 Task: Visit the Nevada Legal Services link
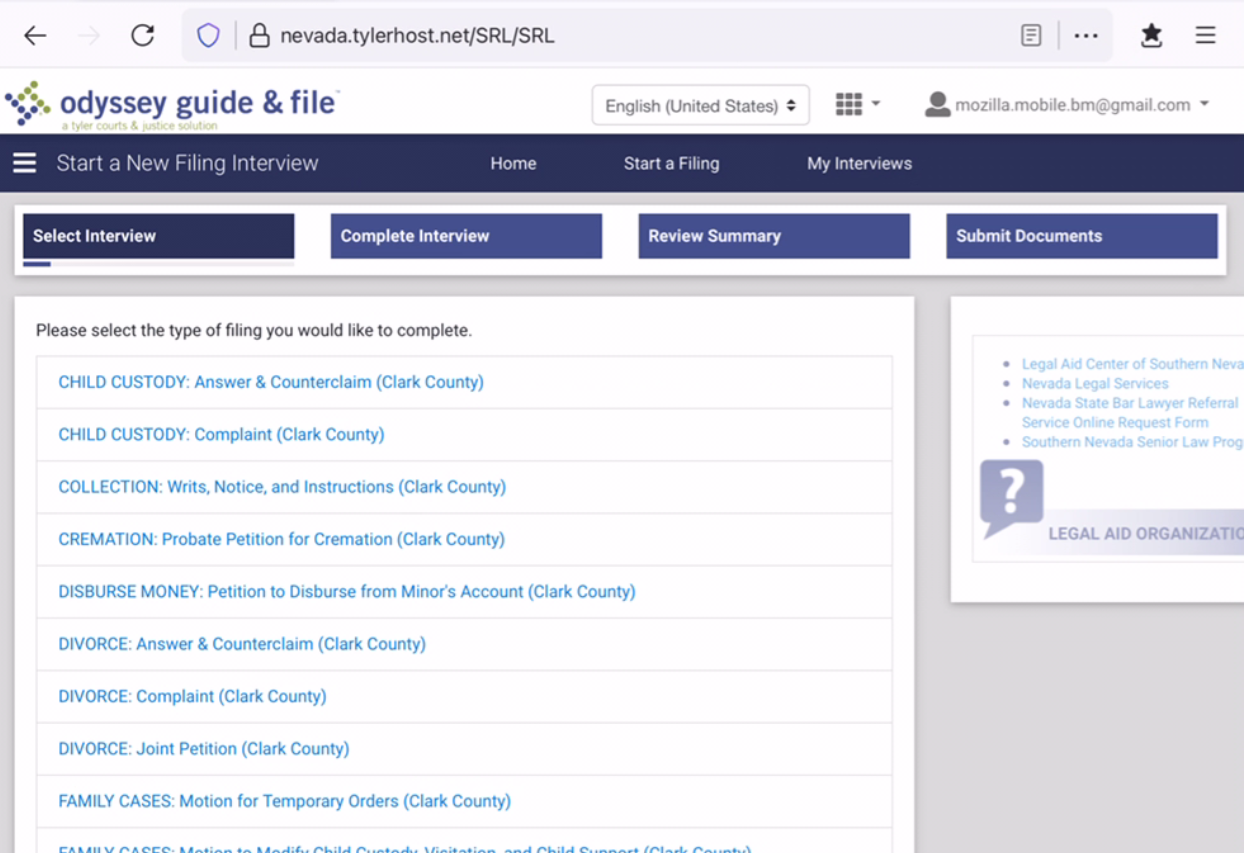tap(1095, 383)
